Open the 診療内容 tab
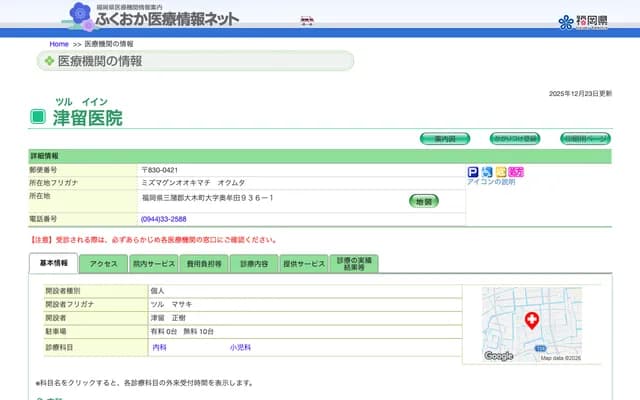 pos(254,264)
